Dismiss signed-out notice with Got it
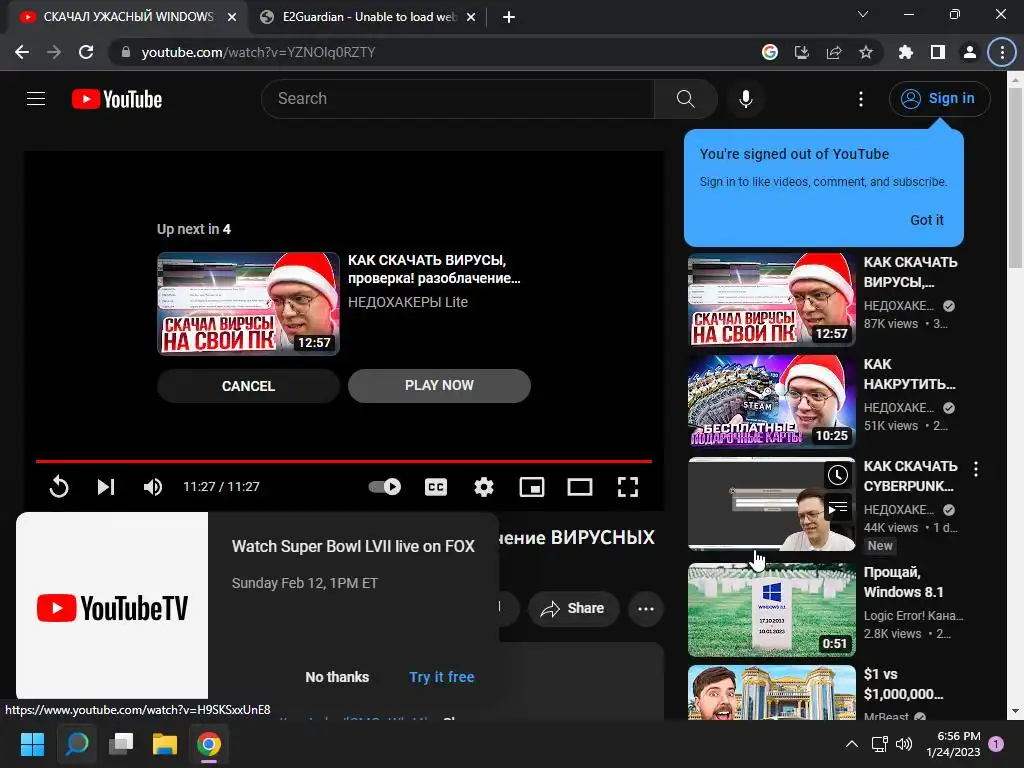 (x=927, y=220)
